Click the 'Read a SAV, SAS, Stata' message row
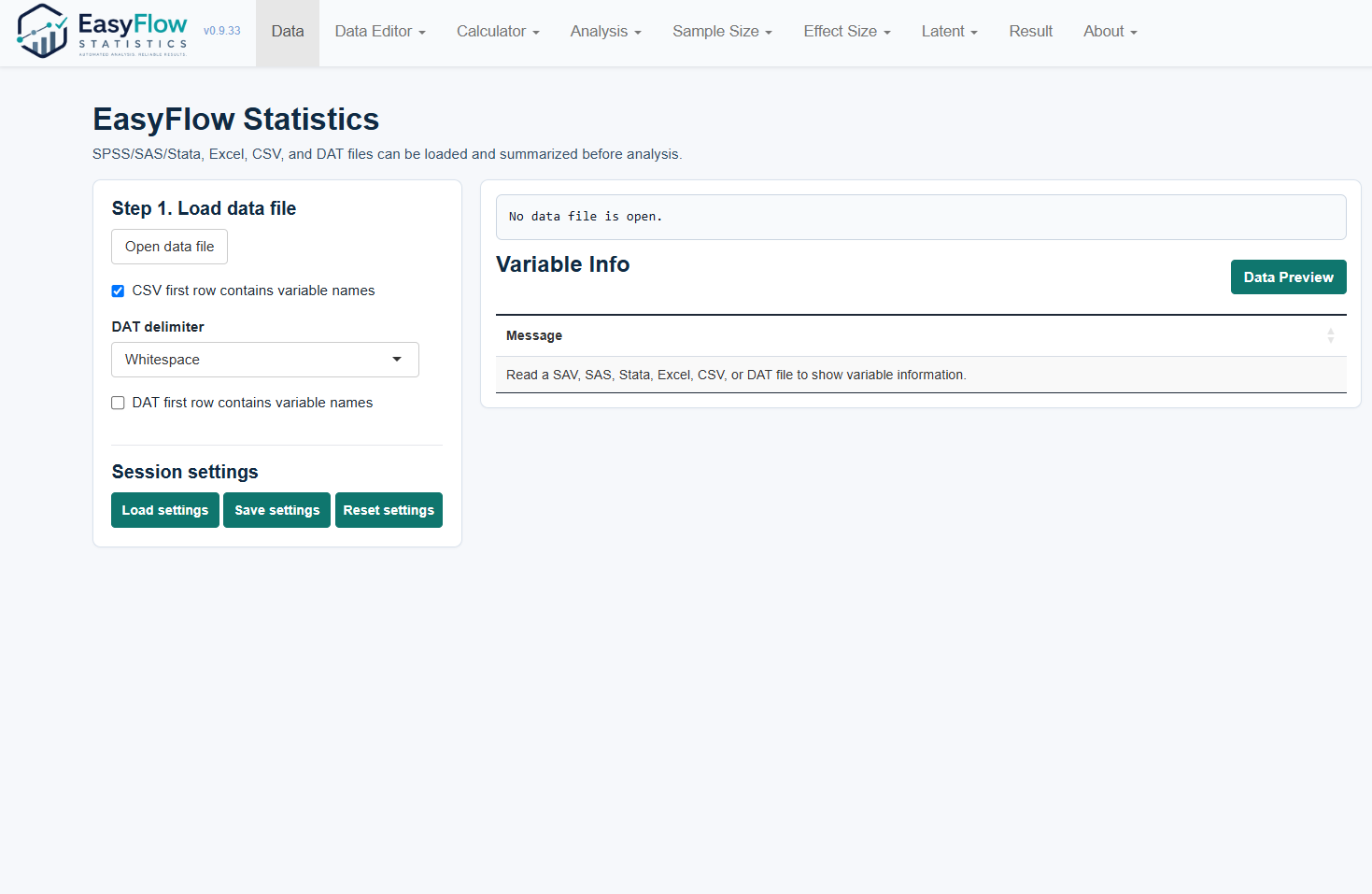Screen dimensions: 1372x894 (x=921, y=375)
